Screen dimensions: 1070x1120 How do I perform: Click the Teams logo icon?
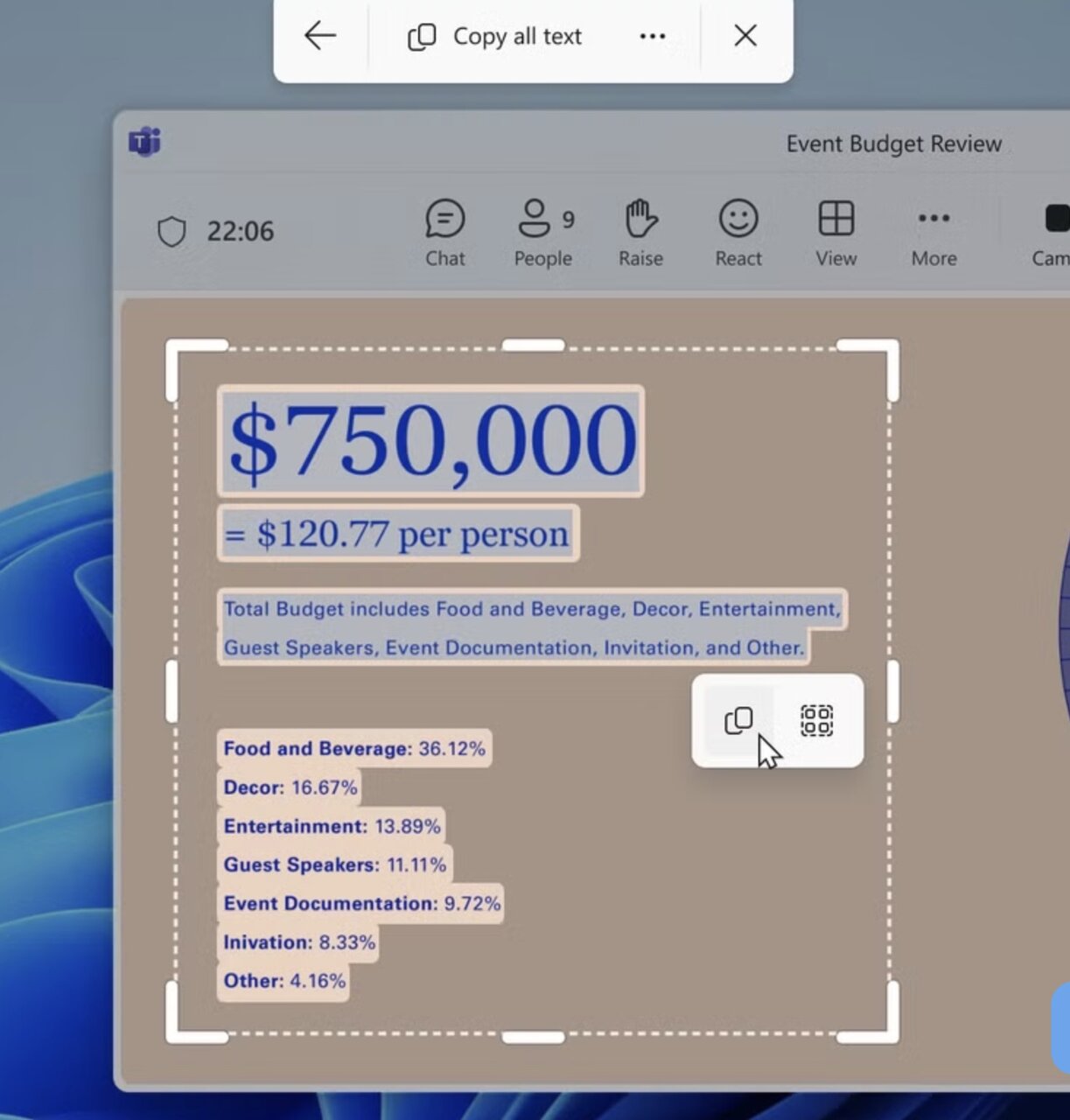coord(145,142)
